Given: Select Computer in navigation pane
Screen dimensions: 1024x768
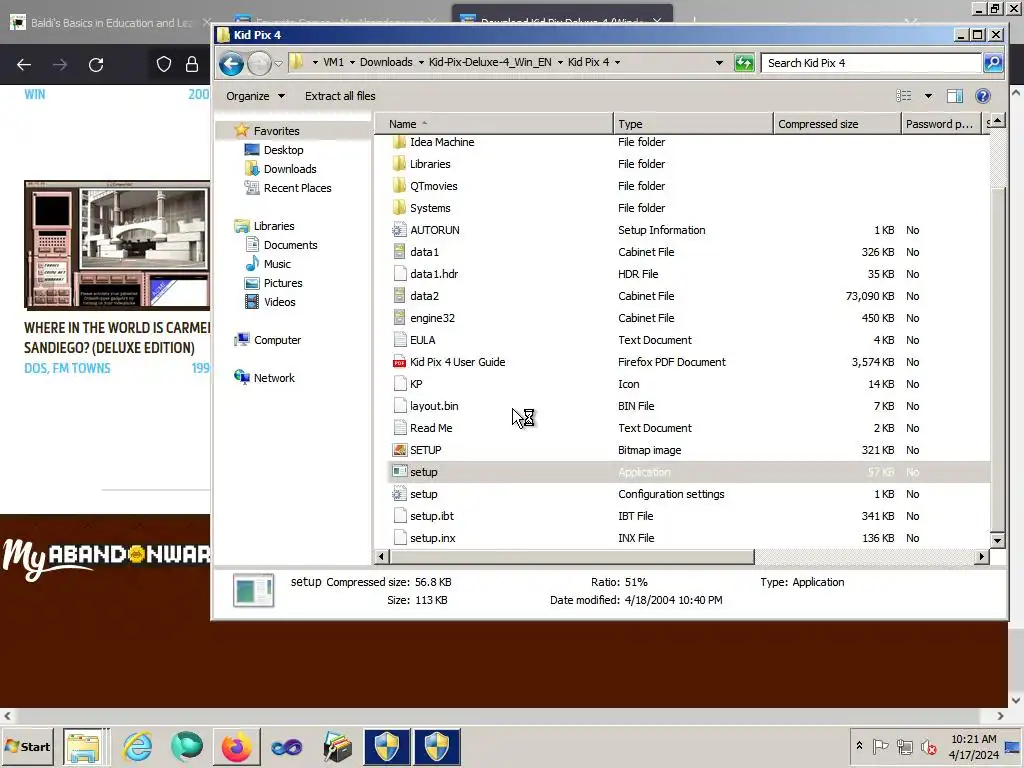Looking at the screenshot, I should [277, 340].
